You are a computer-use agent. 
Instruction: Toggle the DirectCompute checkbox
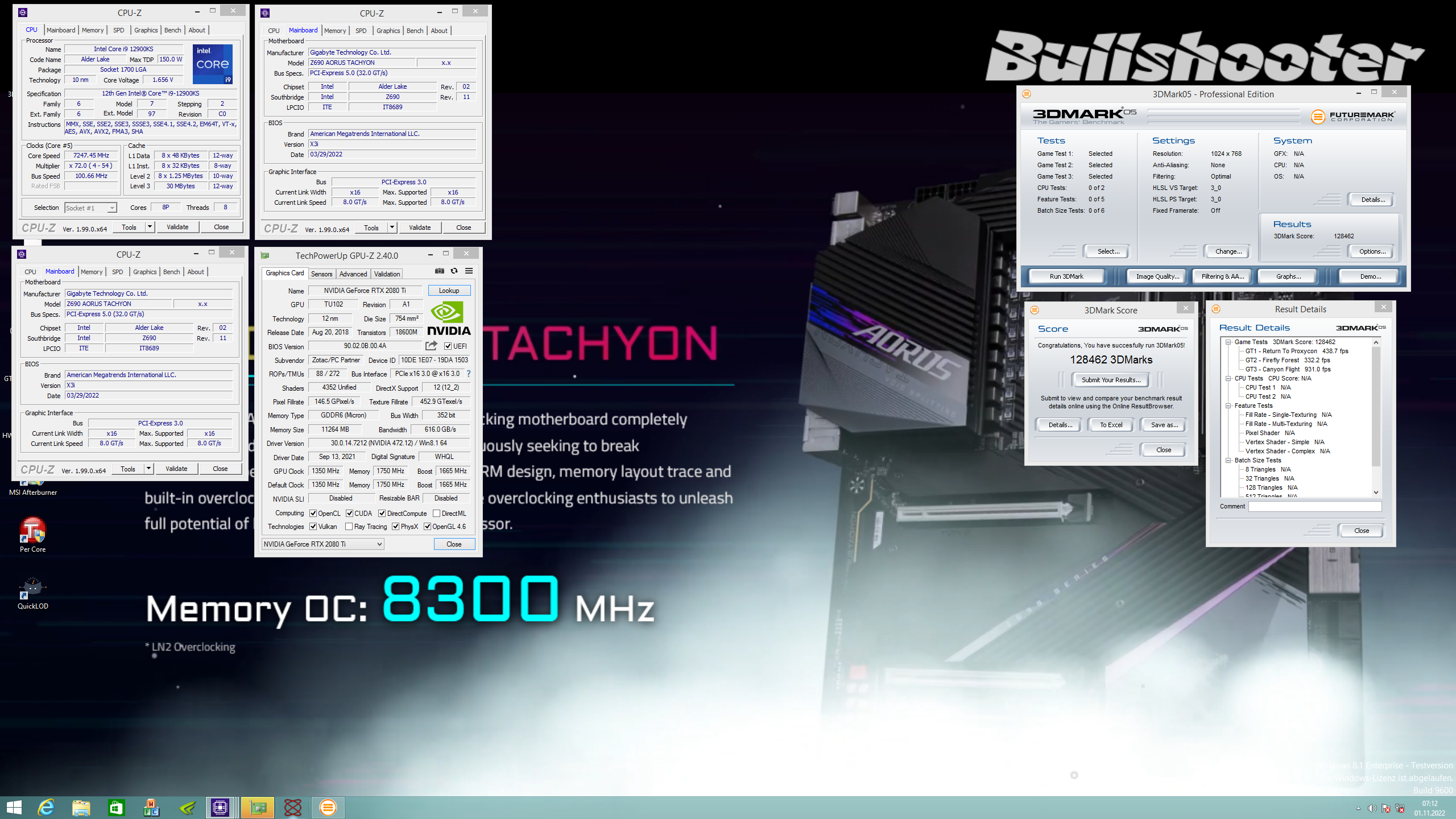tap(382, 513)
